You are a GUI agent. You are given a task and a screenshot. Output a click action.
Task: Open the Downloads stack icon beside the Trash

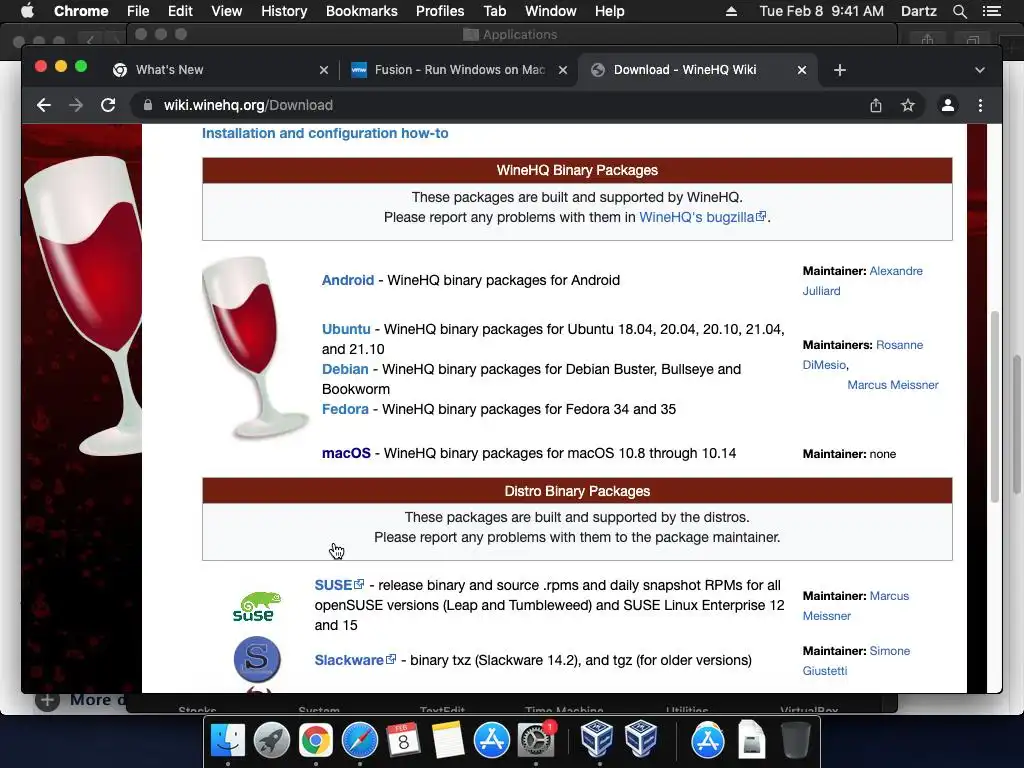752,741
